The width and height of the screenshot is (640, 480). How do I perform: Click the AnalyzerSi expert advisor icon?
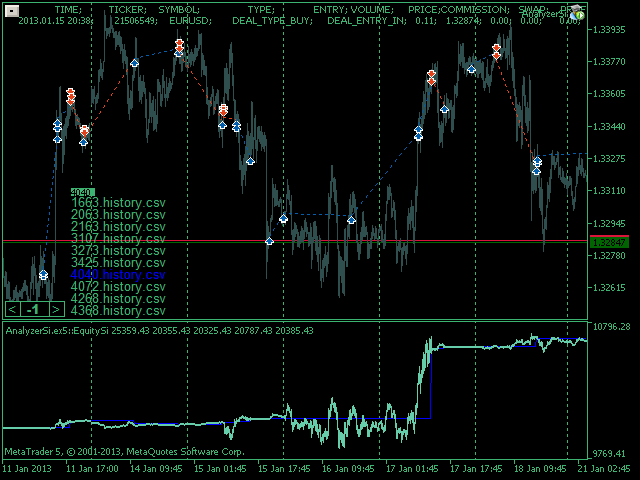(578, 13)
